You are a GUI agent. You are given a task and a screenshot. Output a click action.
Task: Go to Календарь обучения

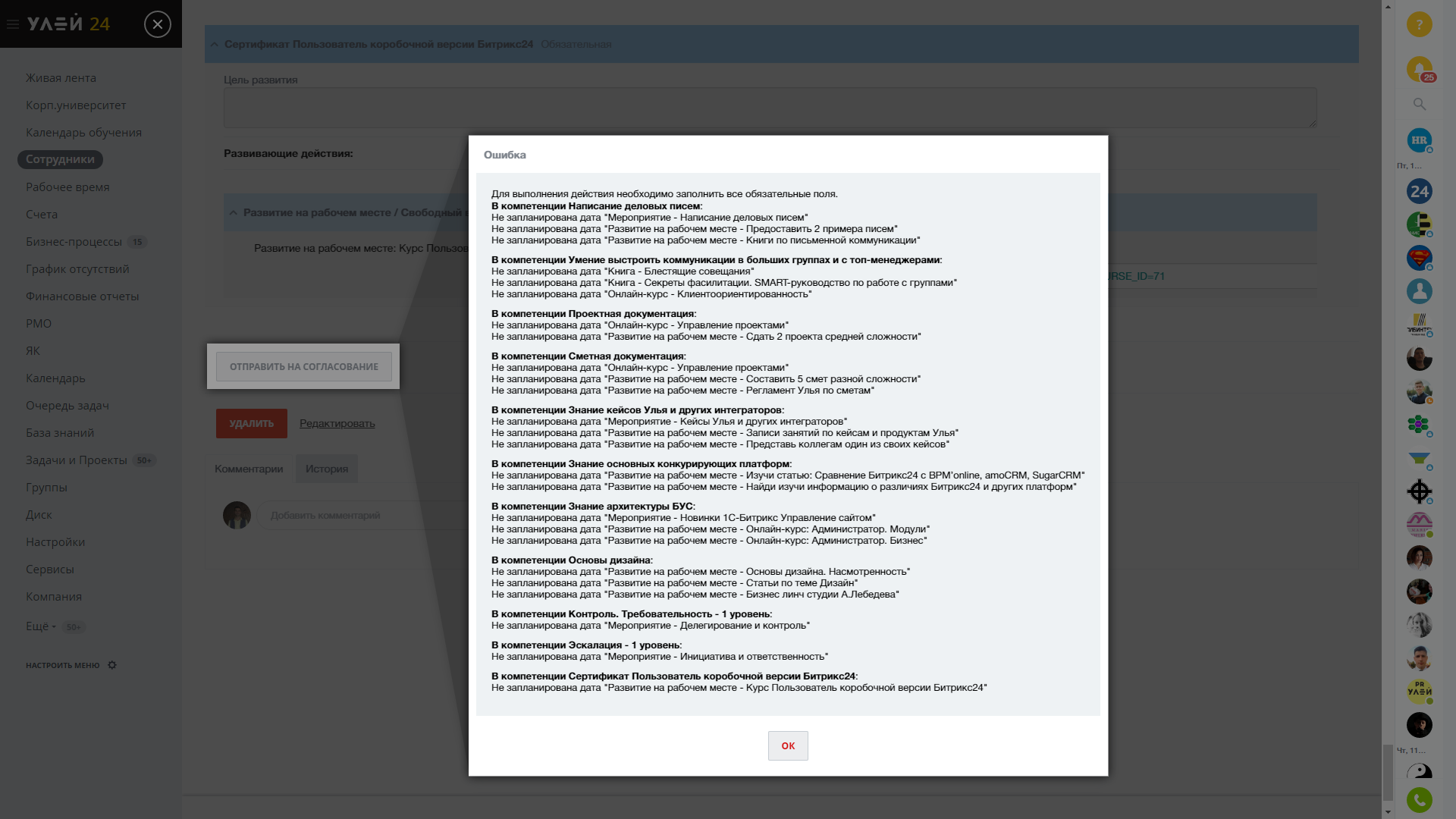tap(83, 133)
